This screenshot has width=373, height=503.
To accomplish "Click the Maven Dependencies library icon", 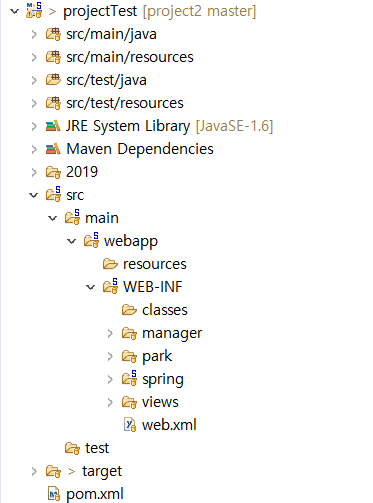I will 53,149.
